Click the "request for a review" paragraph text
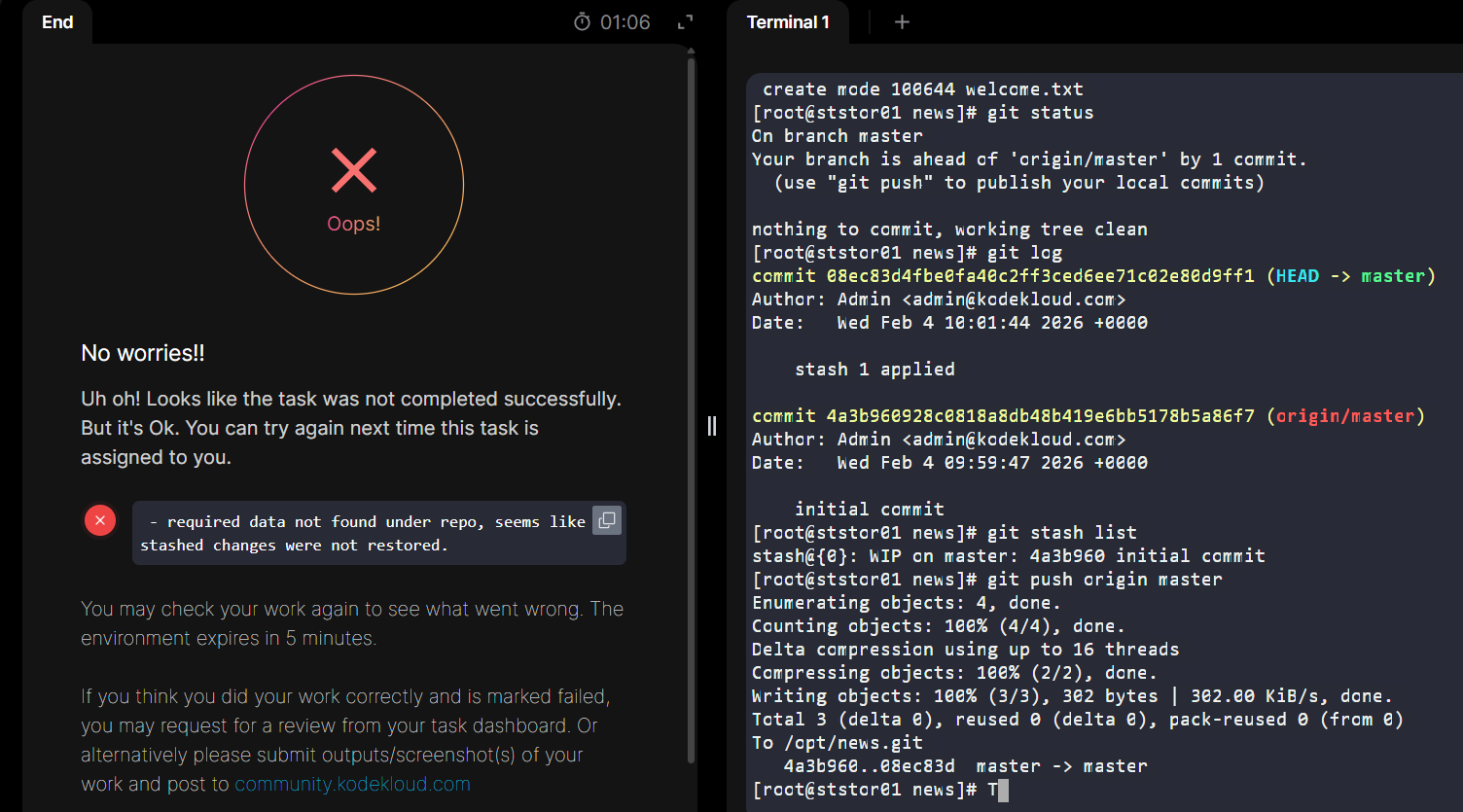This screenshot has height=812, width=1463. point(345,740)
